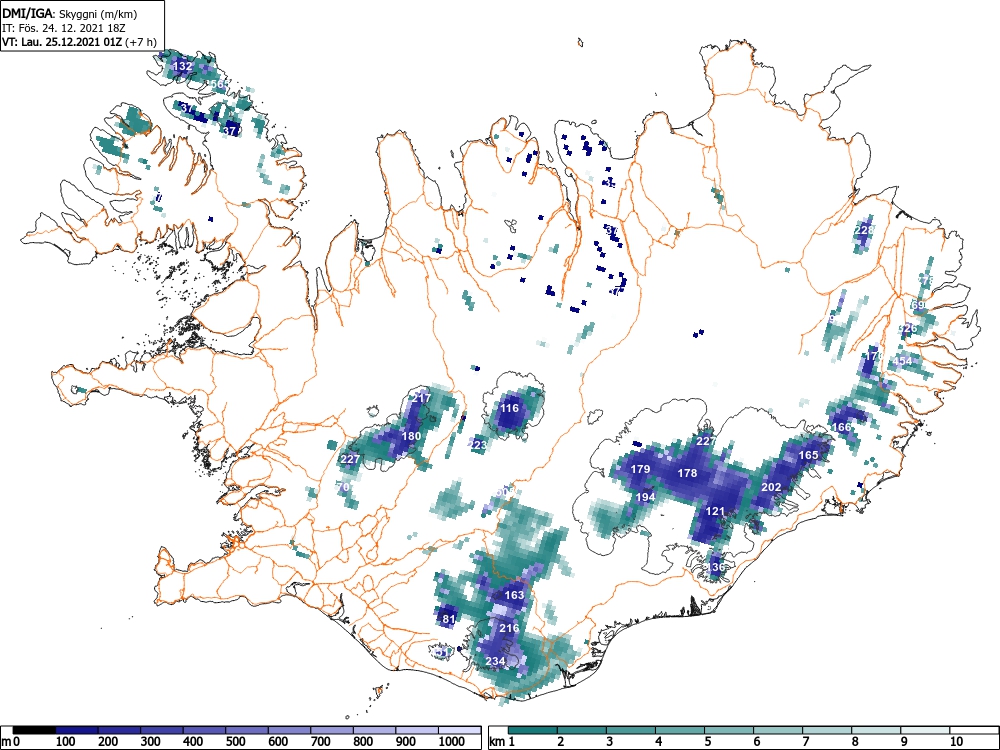
Task: Click the 165 visibility value label
Action: [x=808, y=455]
